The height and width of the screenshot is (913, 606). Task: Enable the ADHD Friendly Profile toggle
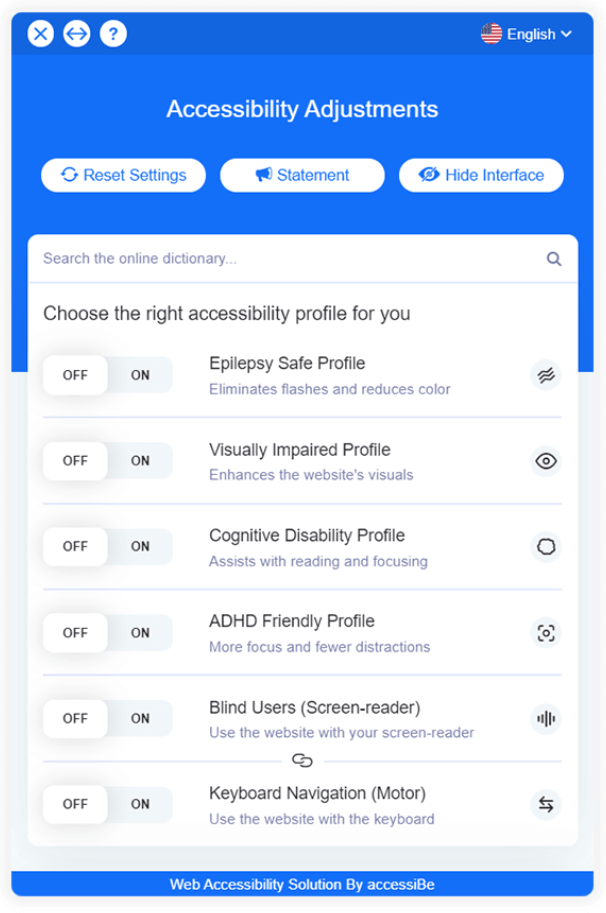[140, 633]
